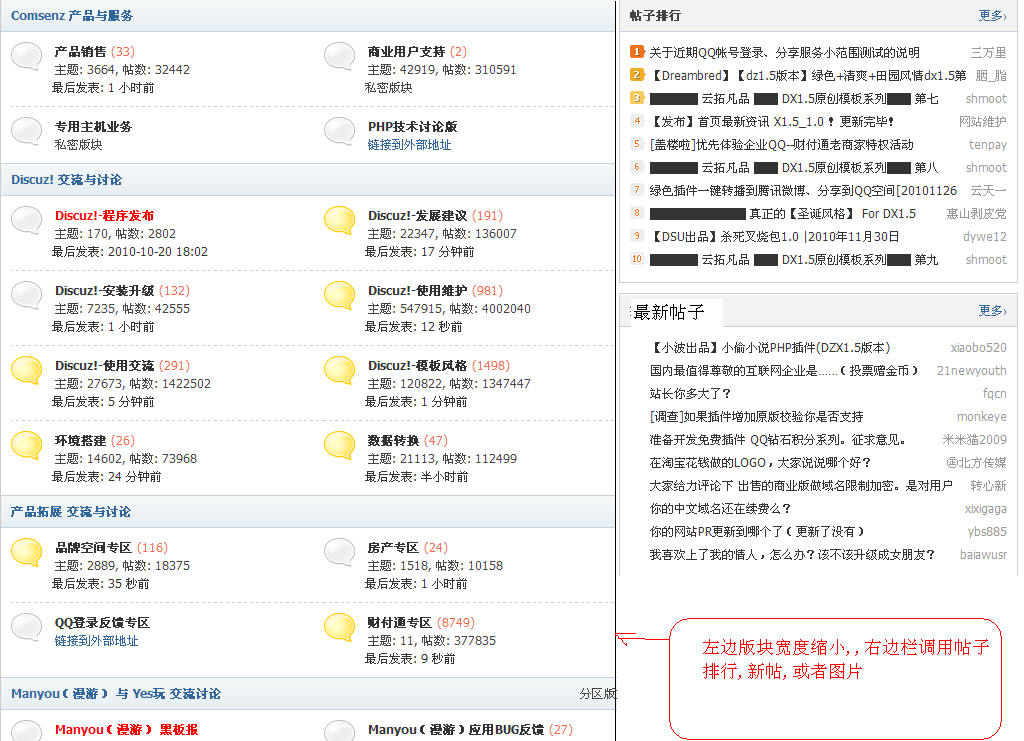Image resolution: width=1024 pixels, height=741 pixels.
Task: Follow the 链接到外部地址 link under PHP技术讨论版
Action: pyautogui.click(x=409, y=145)
